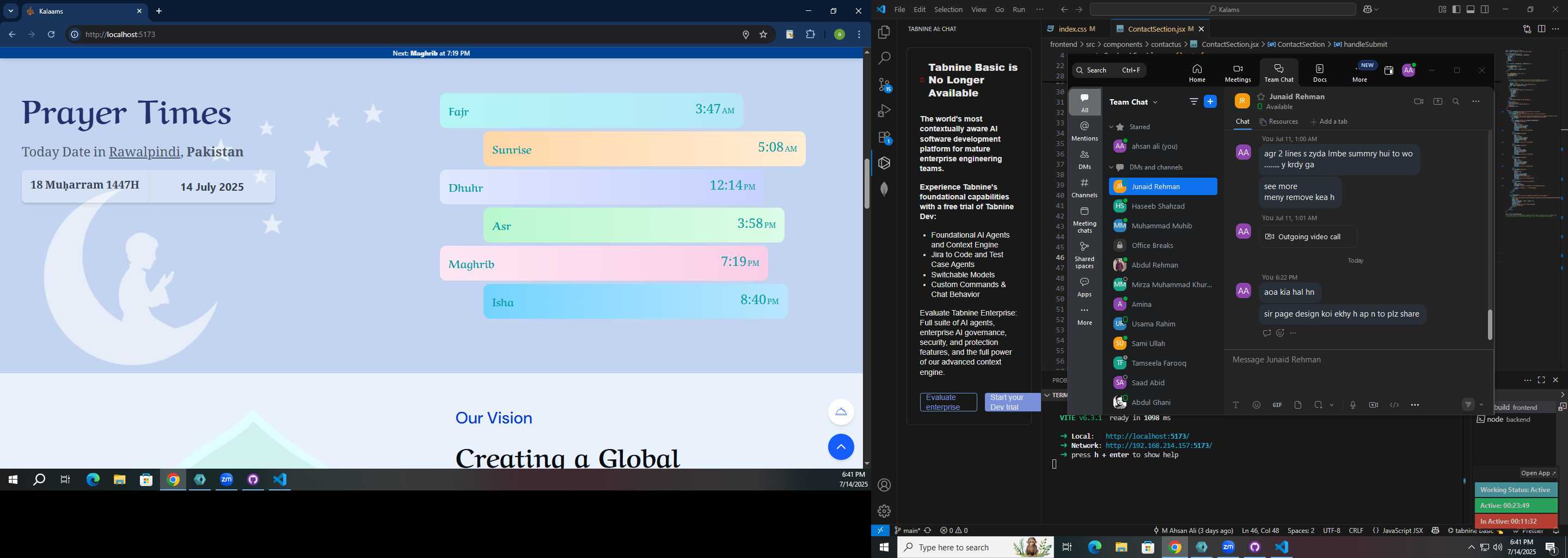Viewport: 1568px width, 558px height.
Task: Maximize the VS Code terminal panel
Action: [x=1541, y=380]
